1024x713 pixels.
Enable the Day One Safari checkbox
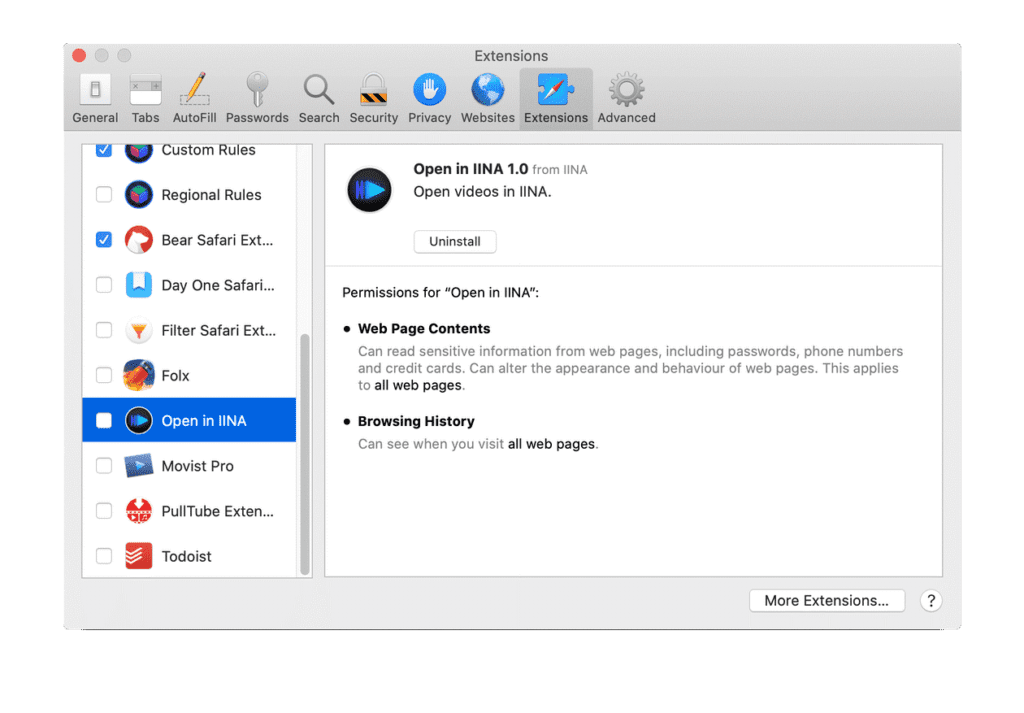(104, 285)
